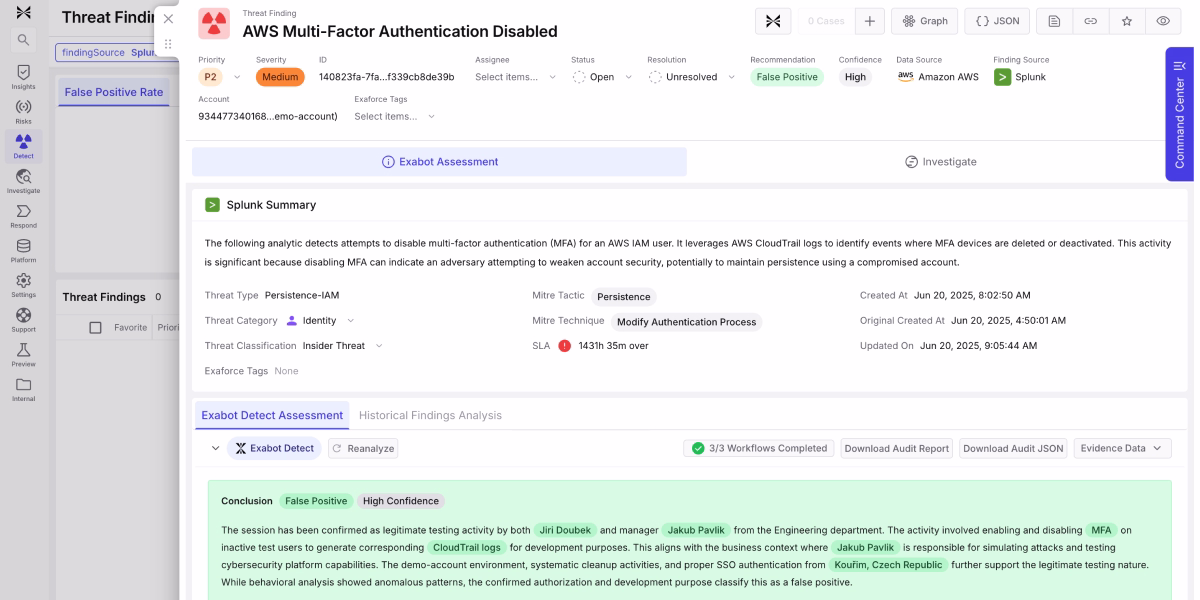
Task: Open Respond in the sidebar
Action: (x=23, y=215)
